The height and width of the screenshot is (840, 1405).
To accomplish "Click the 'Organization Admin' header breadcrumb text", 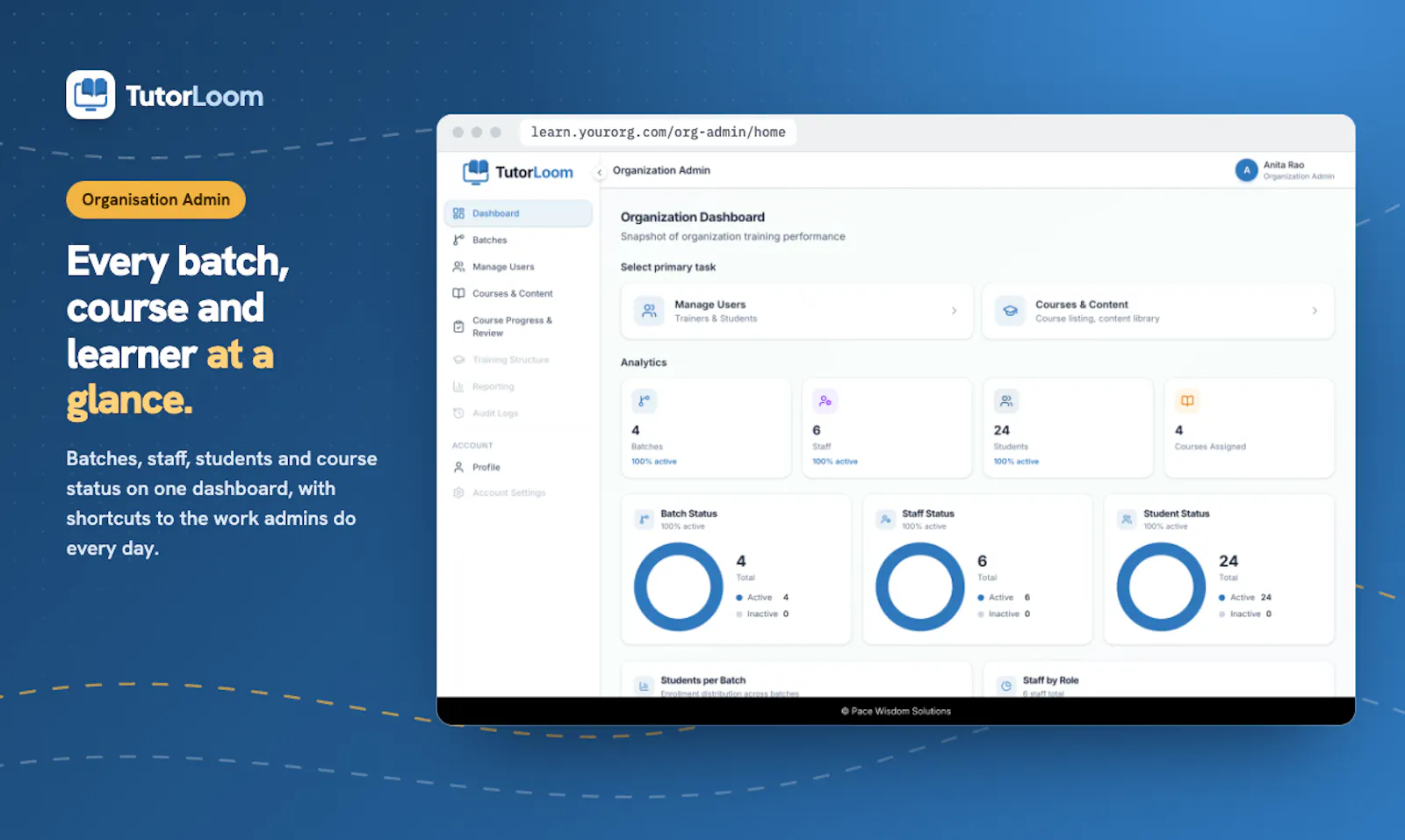I will coord(661,170).
